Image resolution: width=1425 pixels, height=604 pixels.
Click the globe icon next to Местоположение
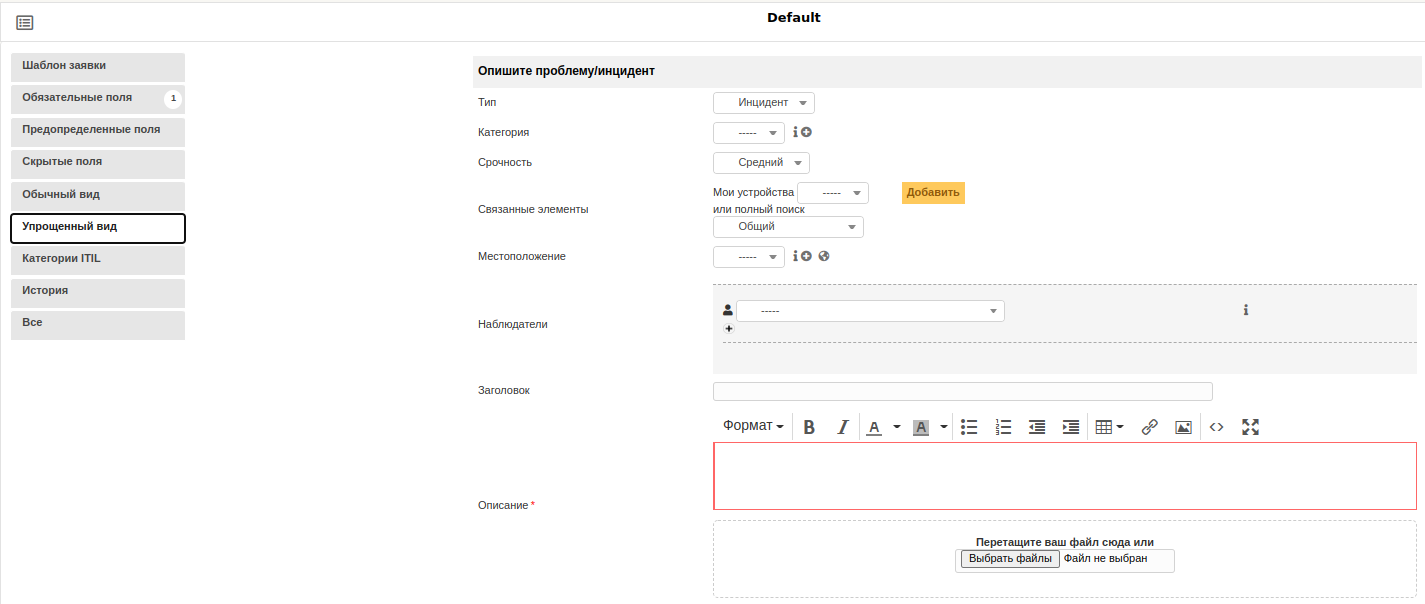(x=824, y=256)
